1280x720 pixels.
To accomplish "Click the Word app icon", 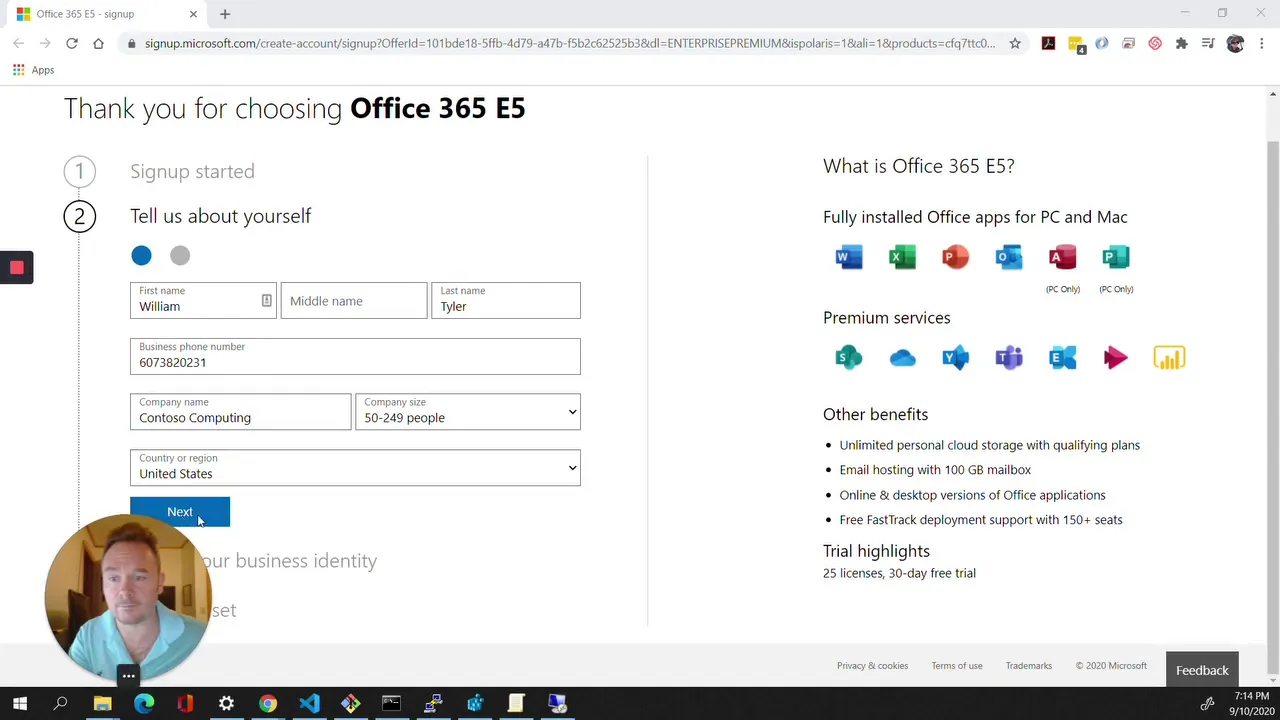I will pos(849,257).
